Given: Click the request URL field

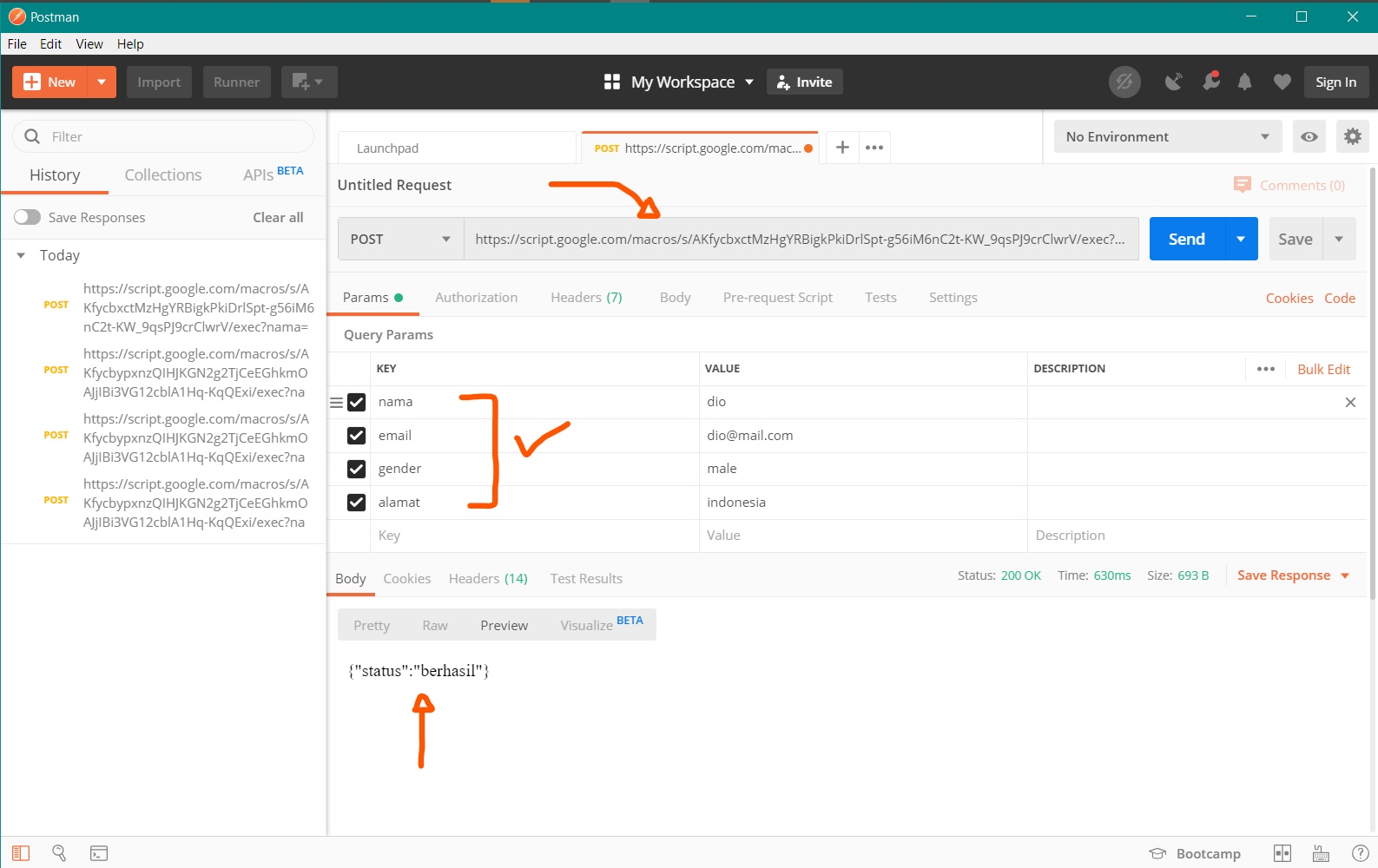Looking at the screenshot, I should tap(801, 239).
